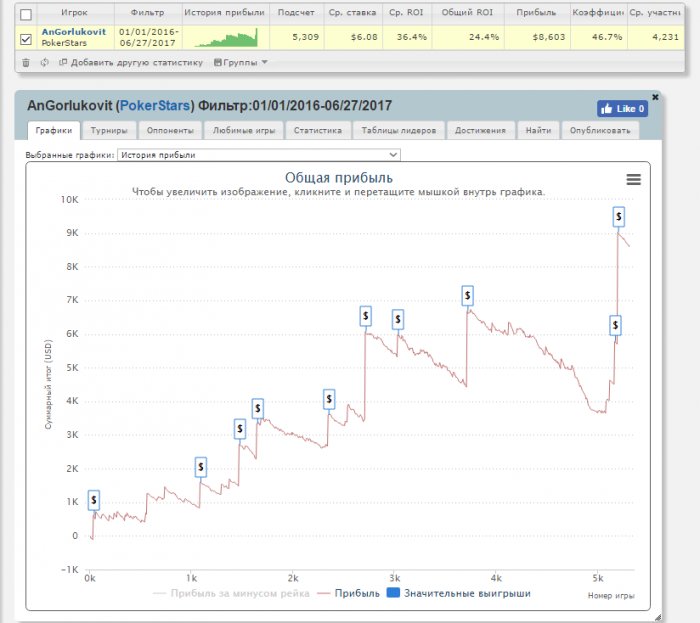Click the trash delete icon under the table
The width and height of the screenshot is (700, 623).
(x=26, y=62)
